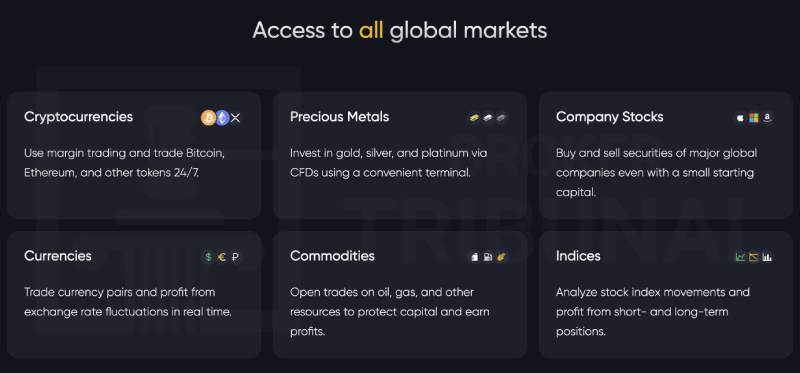The height and width of the screenshot is (373, 800).
Task: Click the ruble currency icon
Action: click(235, 257)
